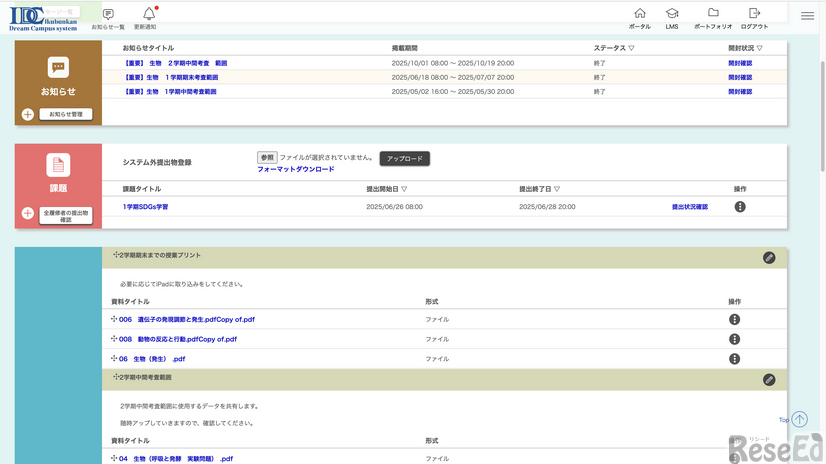Go to ポータル home icon

(x=640, y=13)
